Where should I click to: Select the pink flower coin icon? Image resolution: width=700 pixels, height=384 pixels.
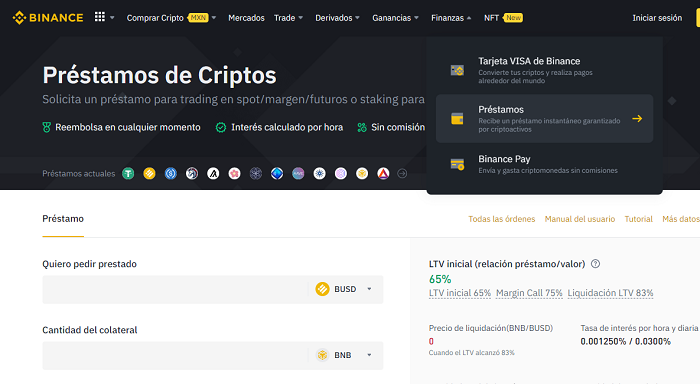pos(234,173)
